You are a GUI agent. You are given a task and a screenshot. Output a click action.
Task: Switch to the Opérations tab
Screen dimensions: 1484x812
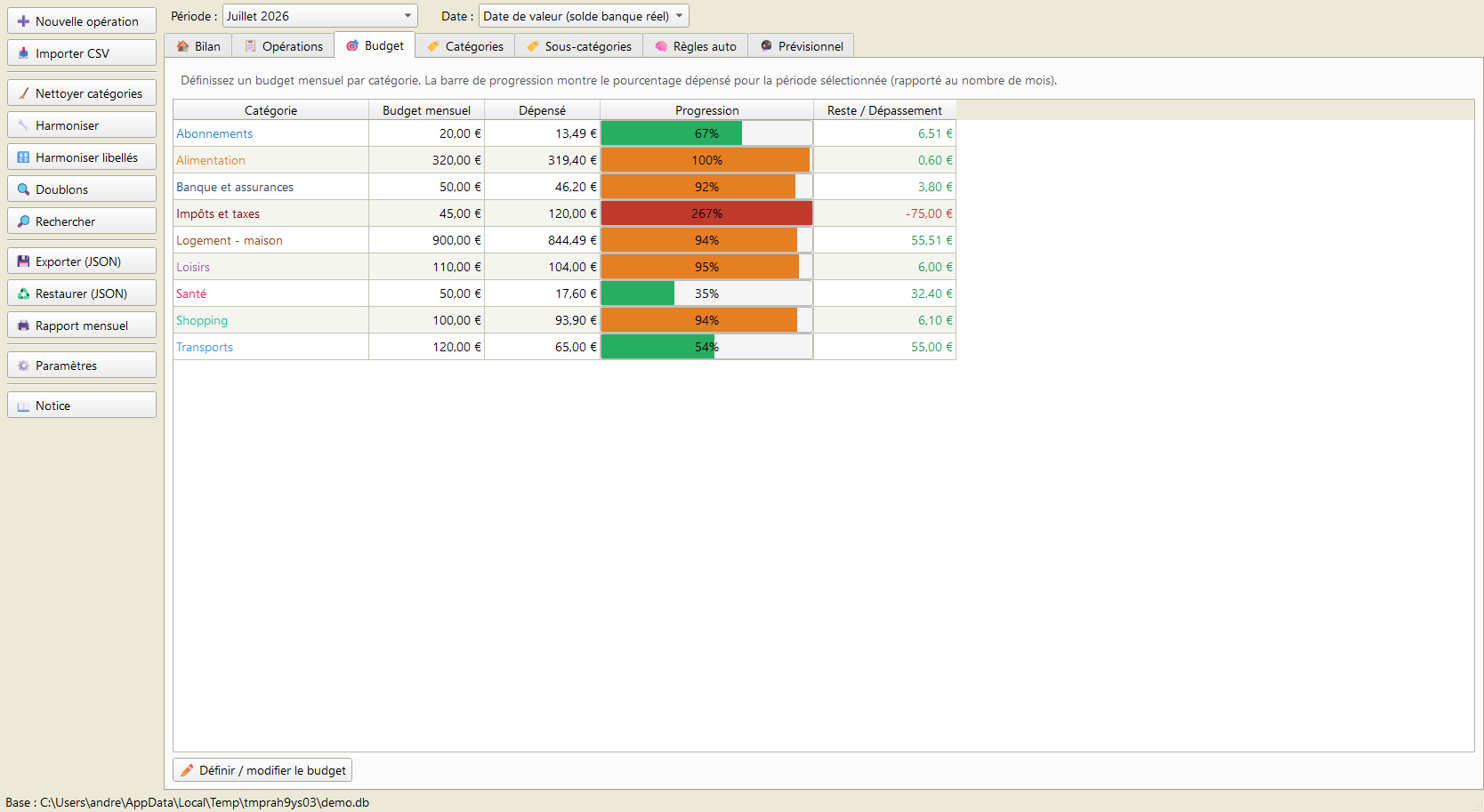pyautogui.click(x=283, y=46)
